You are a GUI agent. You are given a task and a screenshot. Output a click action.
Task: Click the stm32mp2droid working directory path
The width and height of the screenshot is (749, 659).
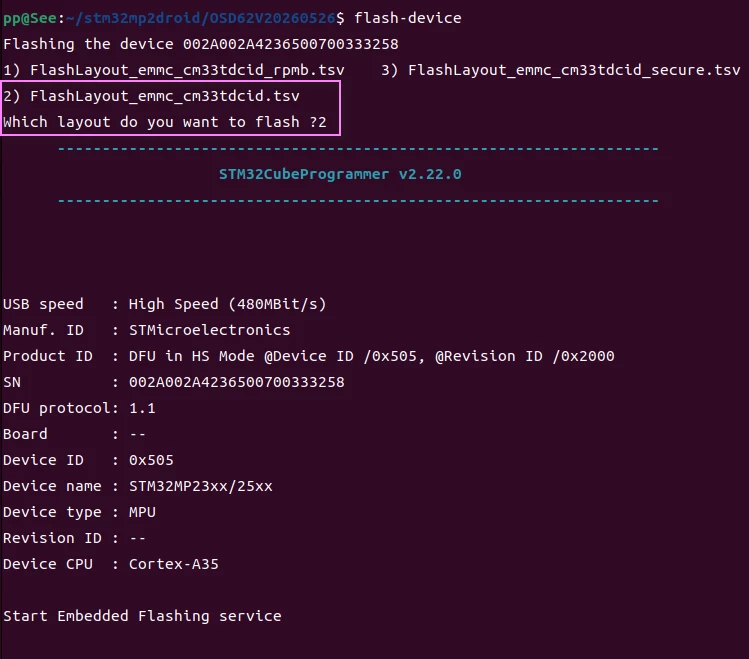click(x=201, y=19)
